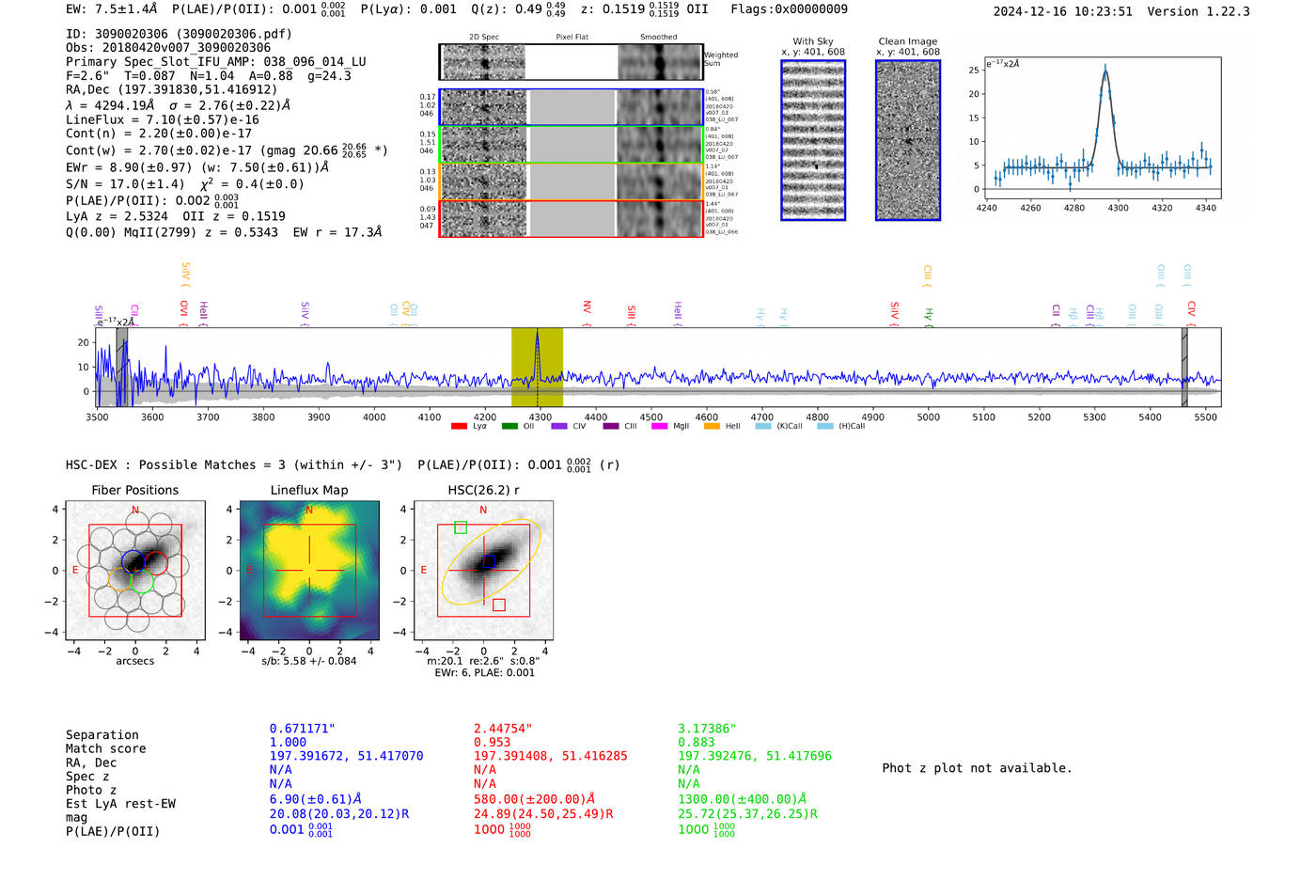1316x896 pixels.
Task: Open the Clean Image thumbnail
Action: click(x=908, y=140)
